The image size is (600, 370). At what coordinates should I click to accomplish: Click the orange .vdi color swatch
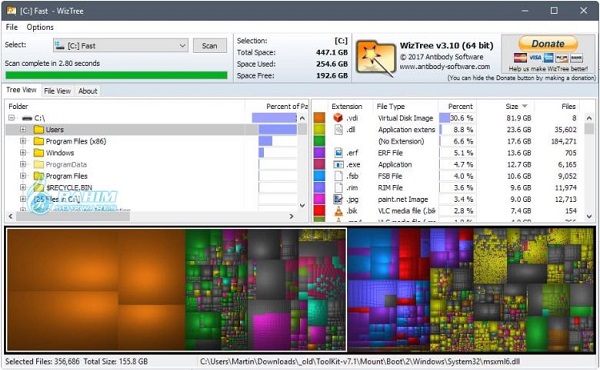(319, 117)
